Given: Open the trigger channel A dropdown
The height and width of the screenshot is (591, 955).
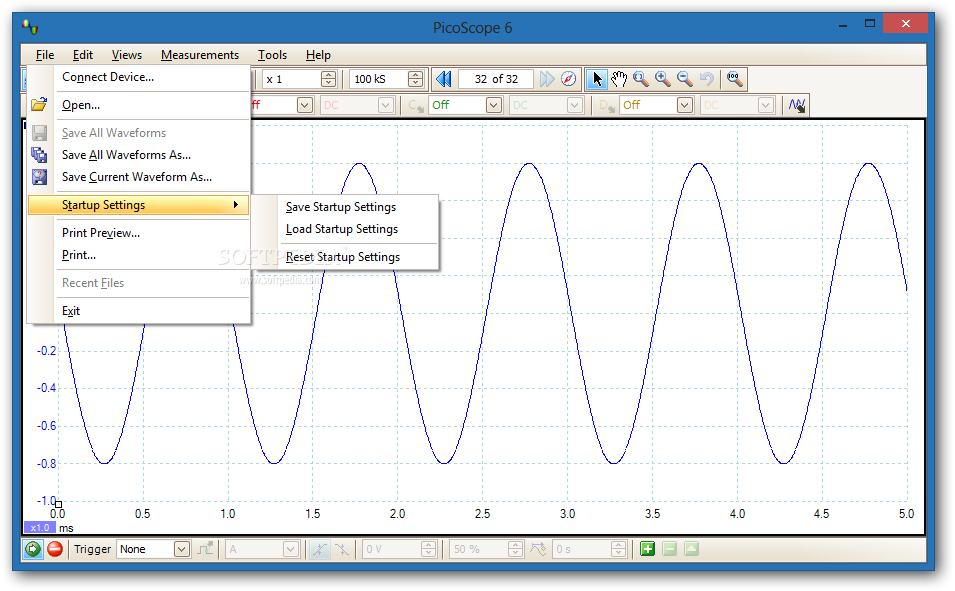Looking at the screenshot, I should click(263, 549).
